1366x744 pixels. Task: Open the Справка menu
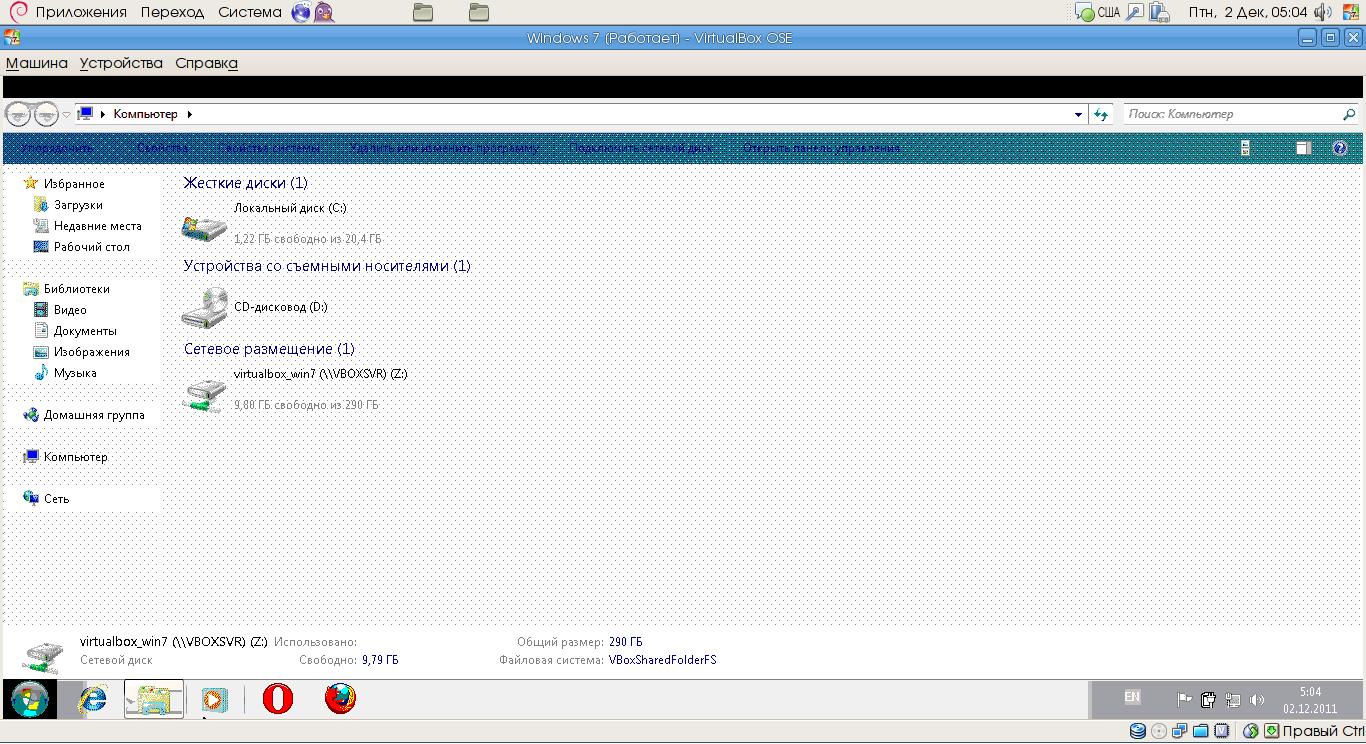206,63
